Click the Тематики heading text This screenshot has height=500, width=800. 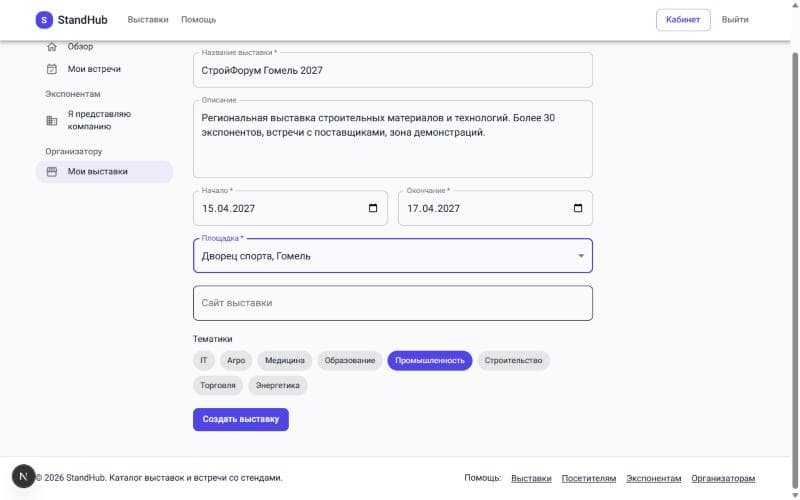[213, 339]
